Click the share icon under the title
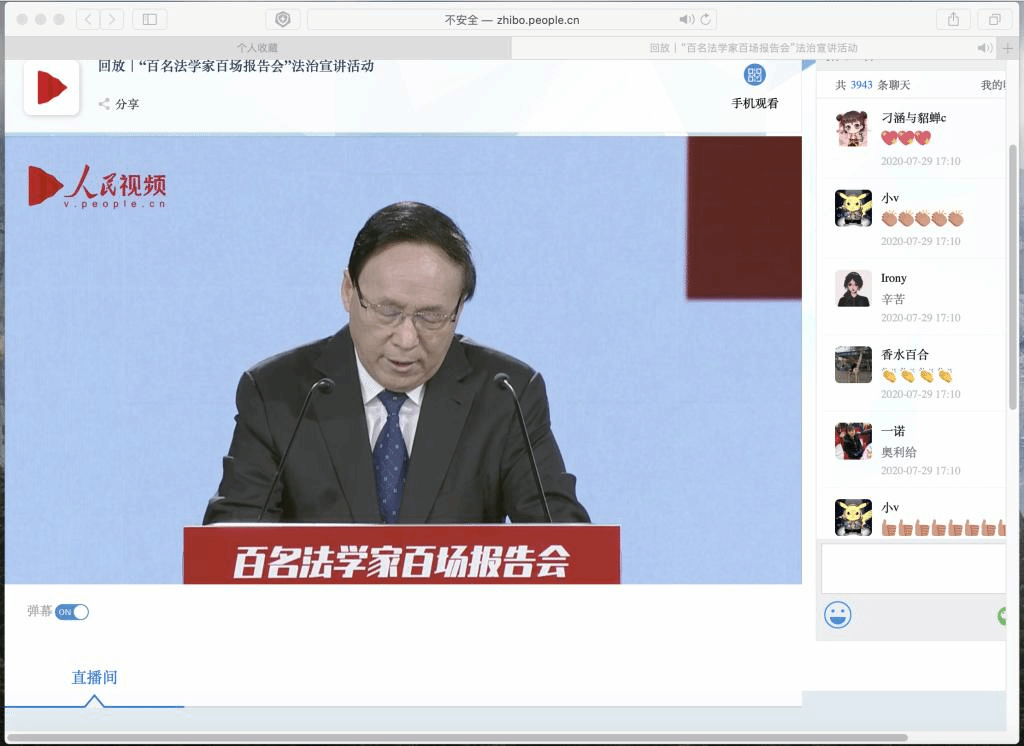The height and width of the screenshot is (746, 1024). (104, 104)
